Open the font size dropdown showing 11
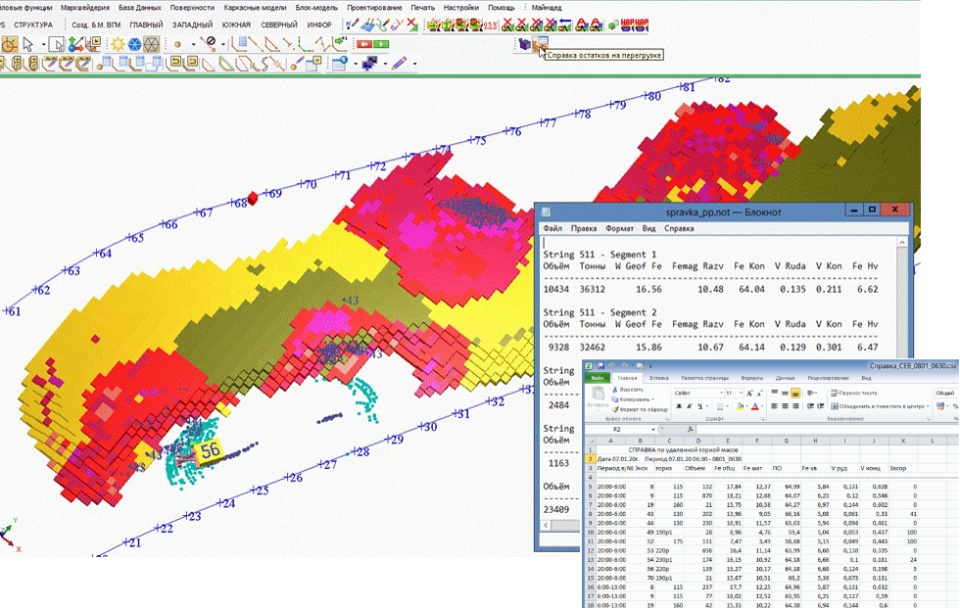The width and height of the screenshot is (960, 608). [x=740, y=393]
